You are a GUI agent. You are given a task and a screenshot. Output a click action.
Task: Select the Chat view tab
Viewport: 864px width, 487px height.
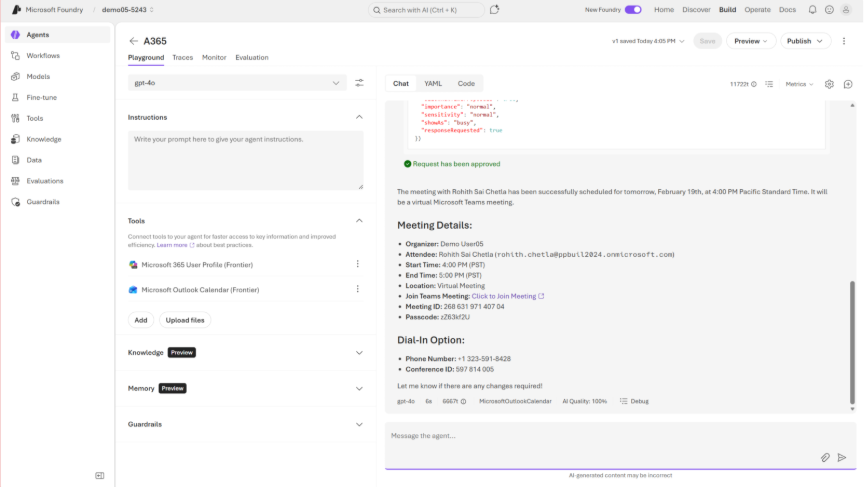401,84
